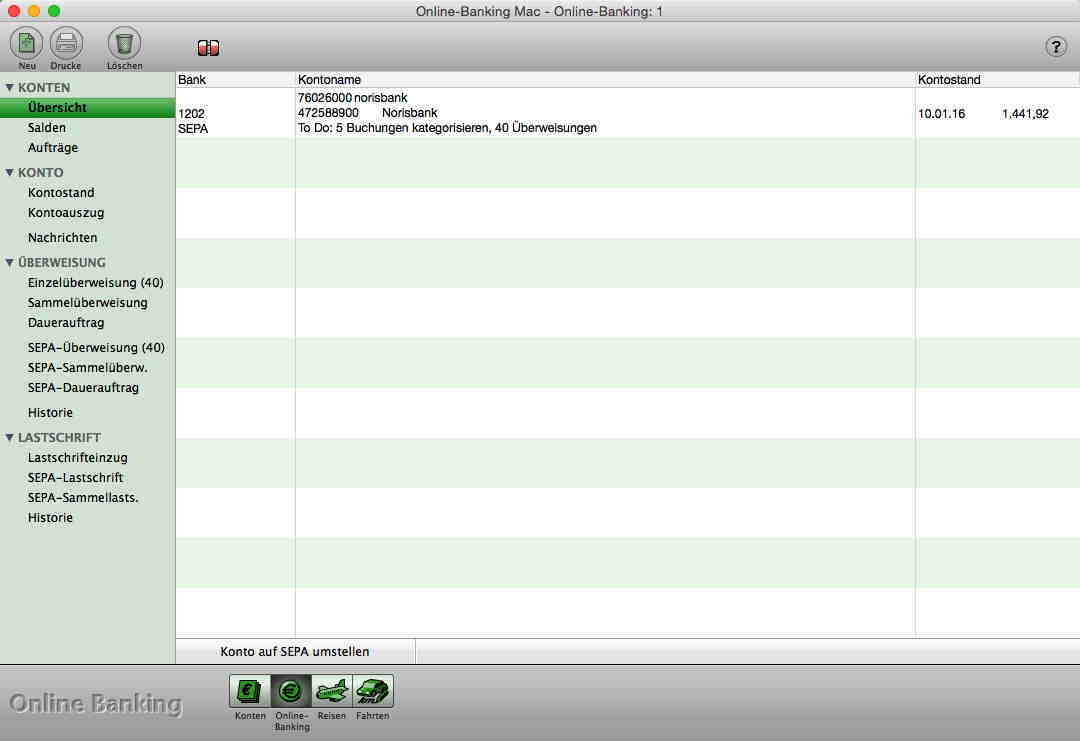The width and height of the screenshot is (1080, 741).
Task: Collapse the ÜBERWEISUNG sidebar section
Action: [x=10, y=263]
